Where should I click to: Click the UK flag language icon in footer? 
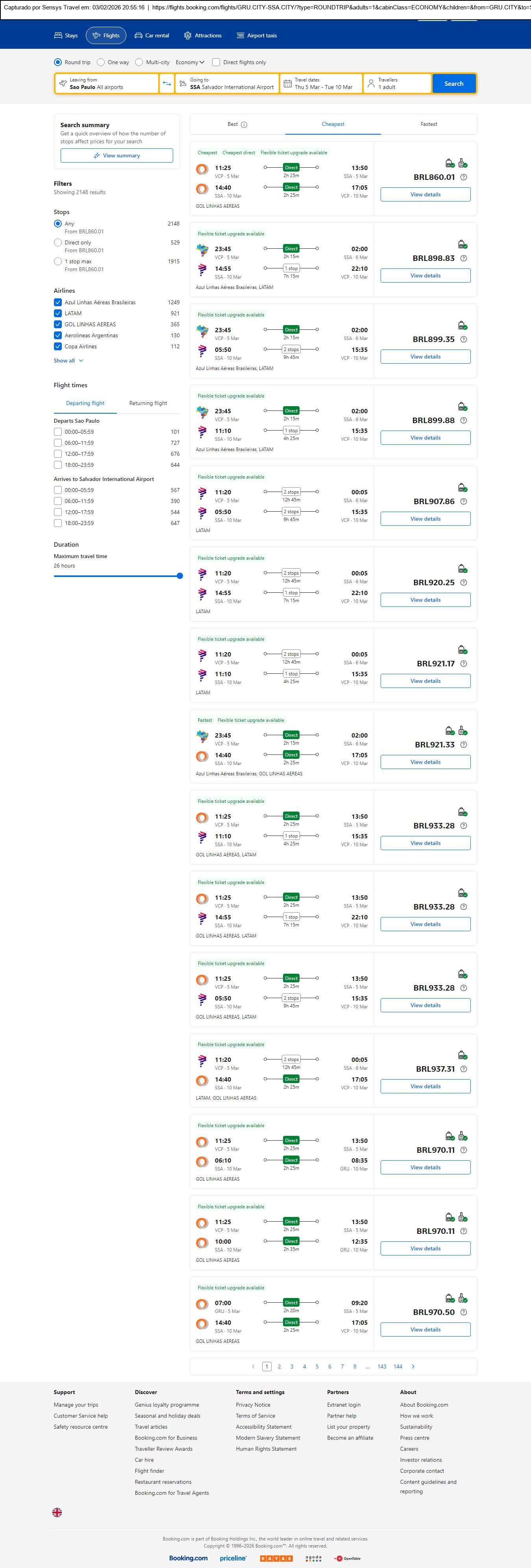point(57,1511)
